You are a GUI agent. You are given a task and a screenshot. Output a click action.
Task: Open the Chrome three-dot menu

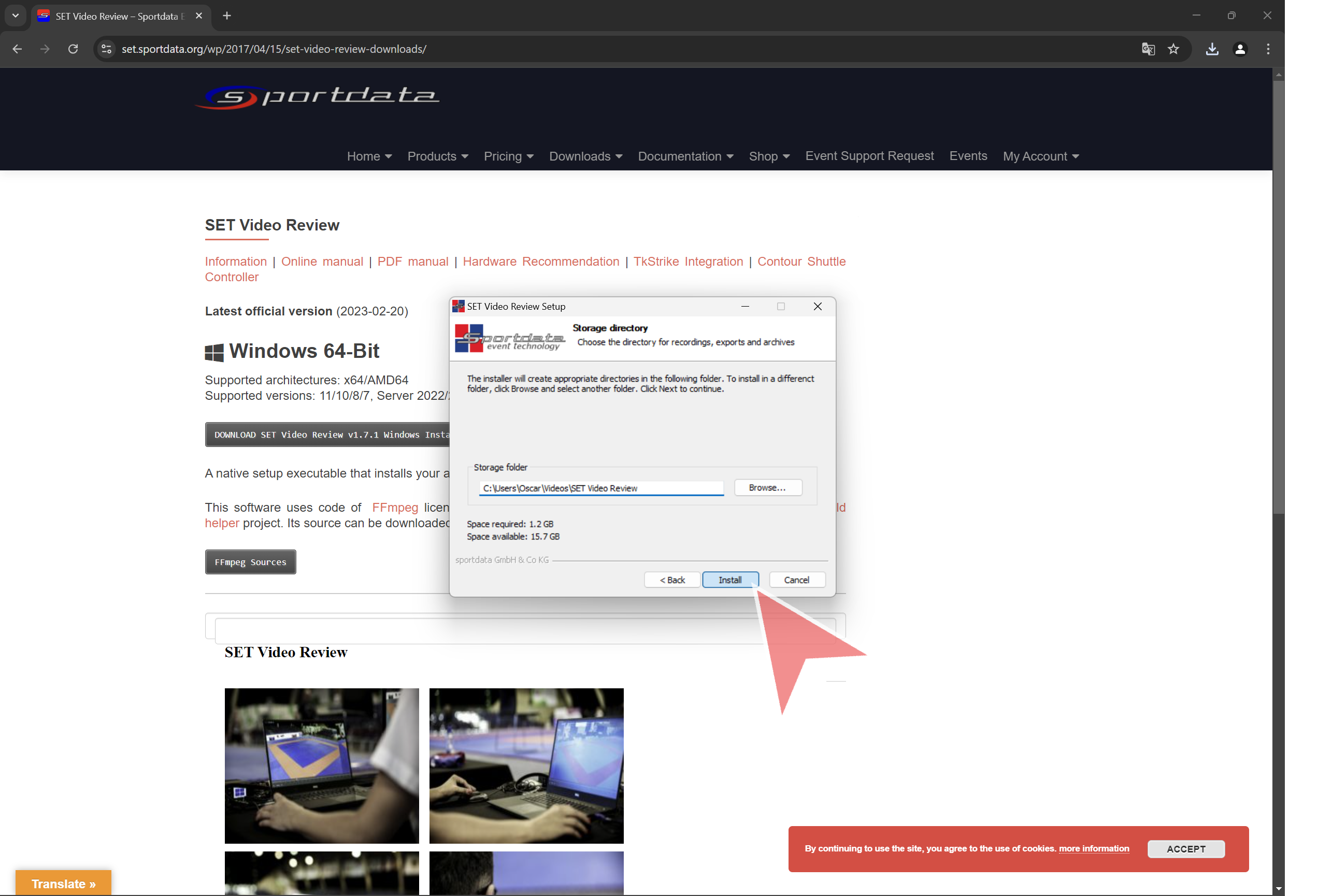pos(1267,49)
